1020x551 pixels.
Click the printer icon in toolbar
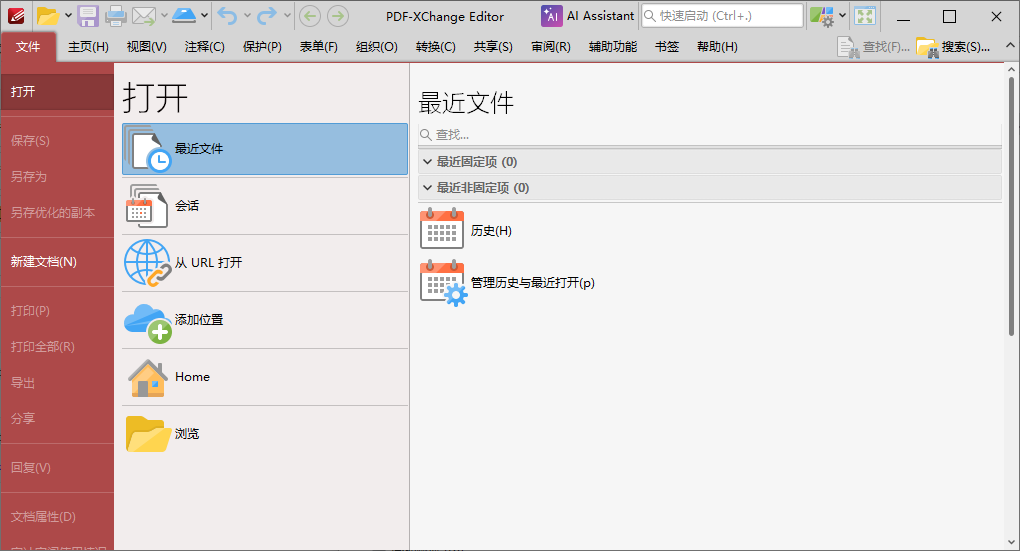(x=115, y=16)
